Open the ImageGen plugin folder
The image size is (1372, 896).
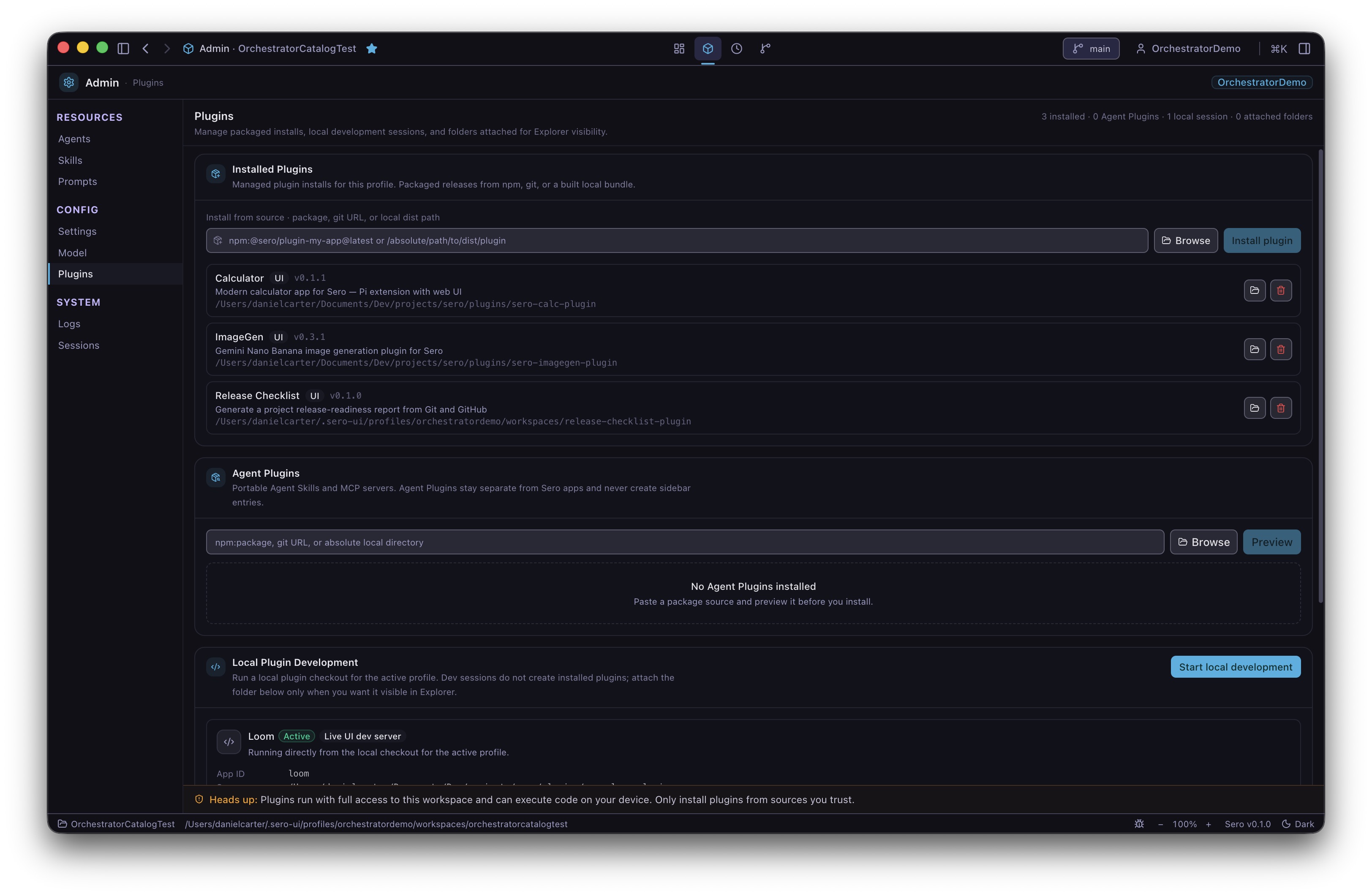point(1255,349)
